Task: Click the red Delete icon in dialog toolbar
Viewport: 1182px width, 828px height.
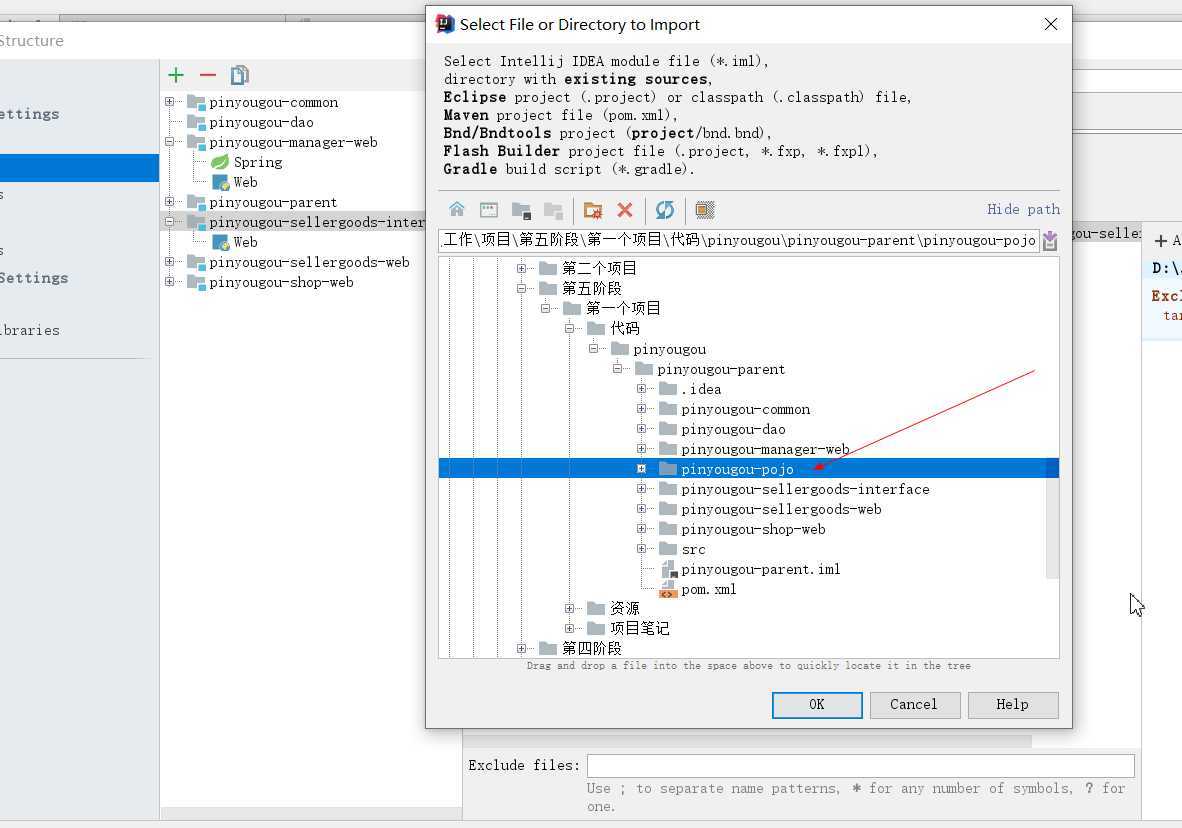Action: 625,210
